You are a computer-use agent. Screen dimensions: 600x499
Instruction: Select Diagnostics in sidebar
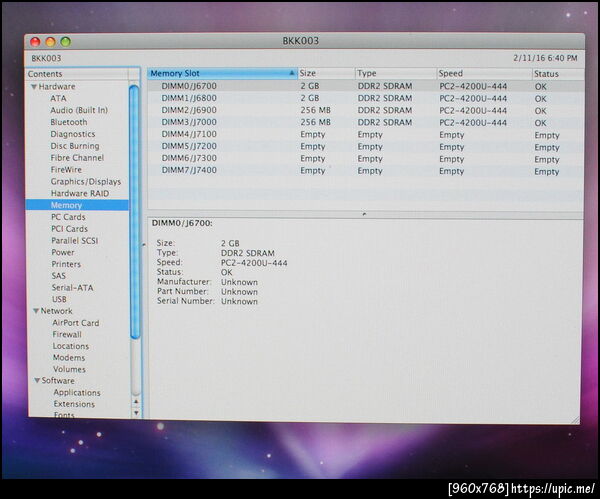click(x=73, y=134)
